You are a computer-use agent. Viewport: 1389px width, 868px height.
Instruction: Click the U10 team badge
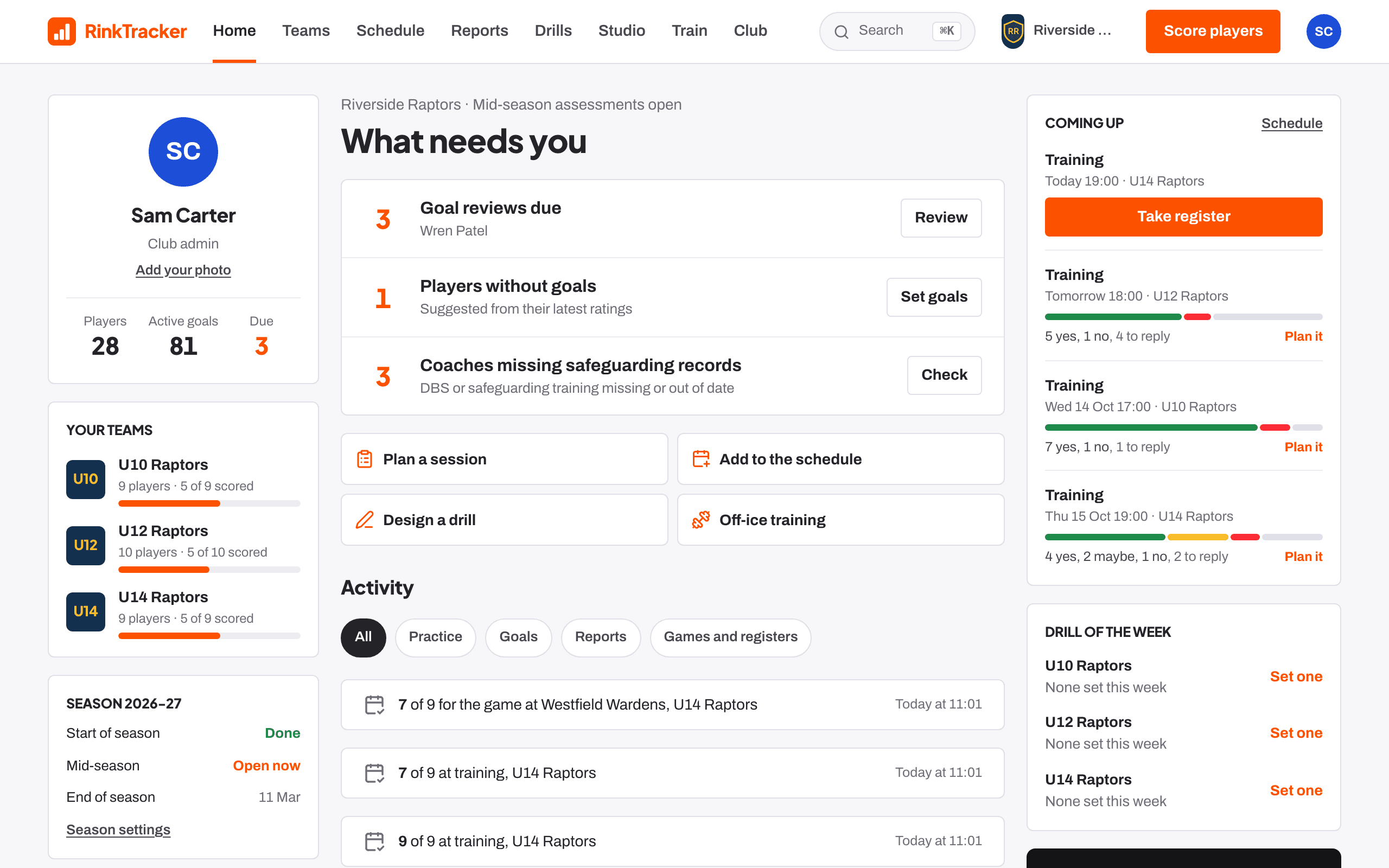tap(86, 479)
